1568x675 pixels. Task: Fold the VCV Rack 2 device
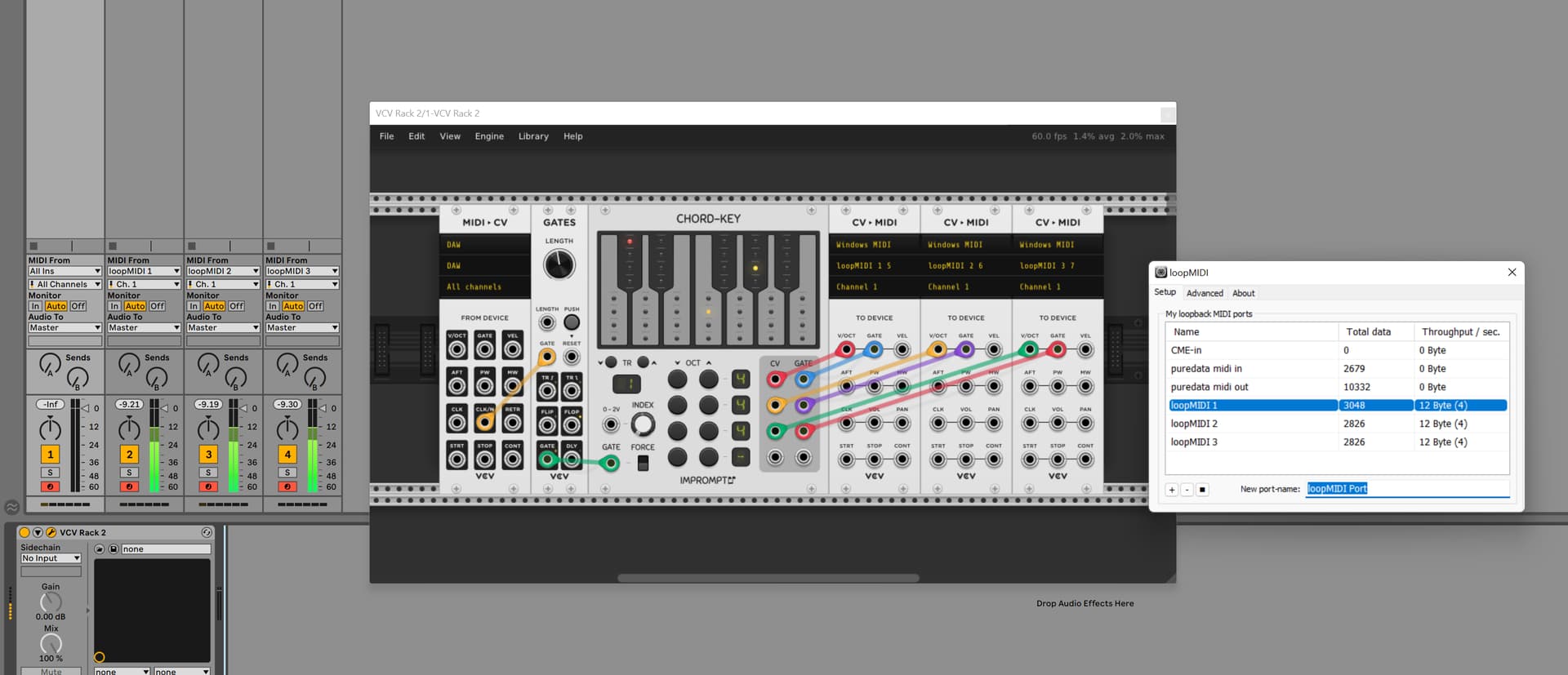38,532
